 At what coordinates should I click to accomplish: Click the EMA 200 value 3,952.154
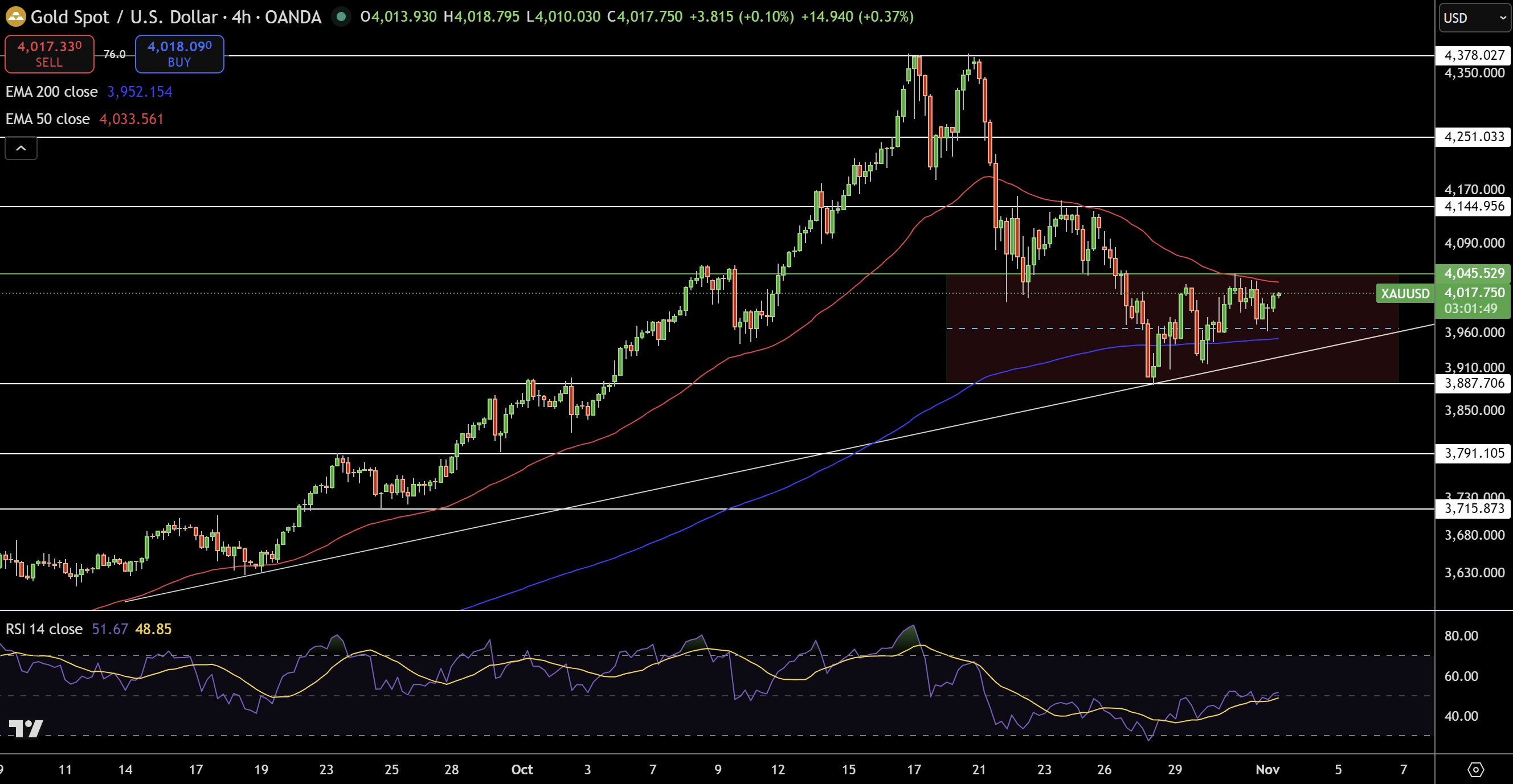click(139, 92)
